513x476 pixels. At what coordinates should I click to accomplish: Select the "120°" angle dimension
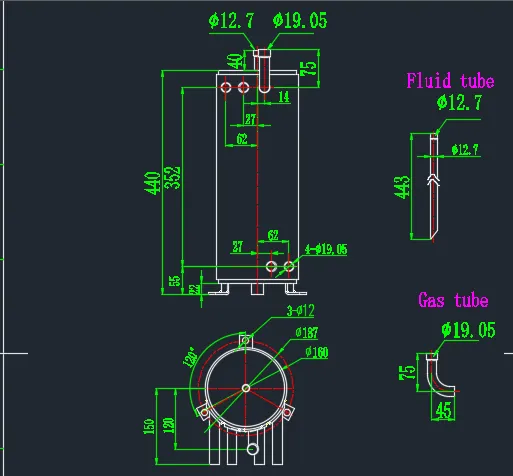coord(190,357)
